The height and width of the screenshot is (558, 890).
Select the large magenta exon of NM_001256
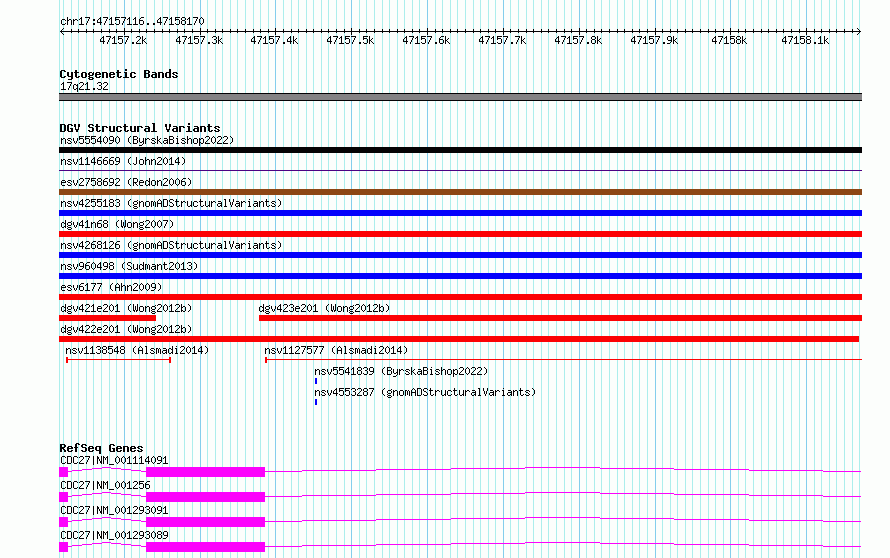205,497
